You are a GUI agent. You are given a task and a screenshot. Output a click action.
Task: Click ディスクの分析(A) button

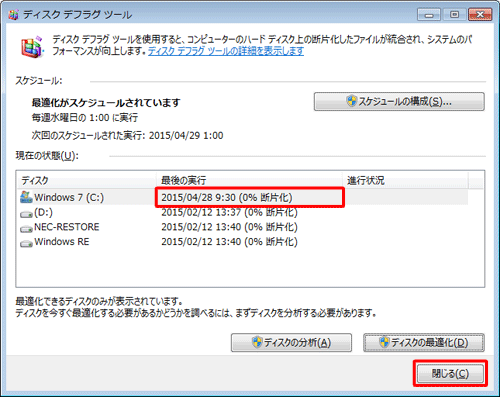(x=291, y=342)
